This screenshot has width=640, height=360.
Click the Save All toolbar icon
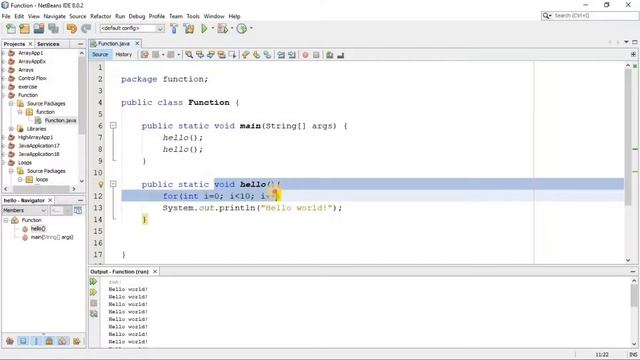(53, 29)
